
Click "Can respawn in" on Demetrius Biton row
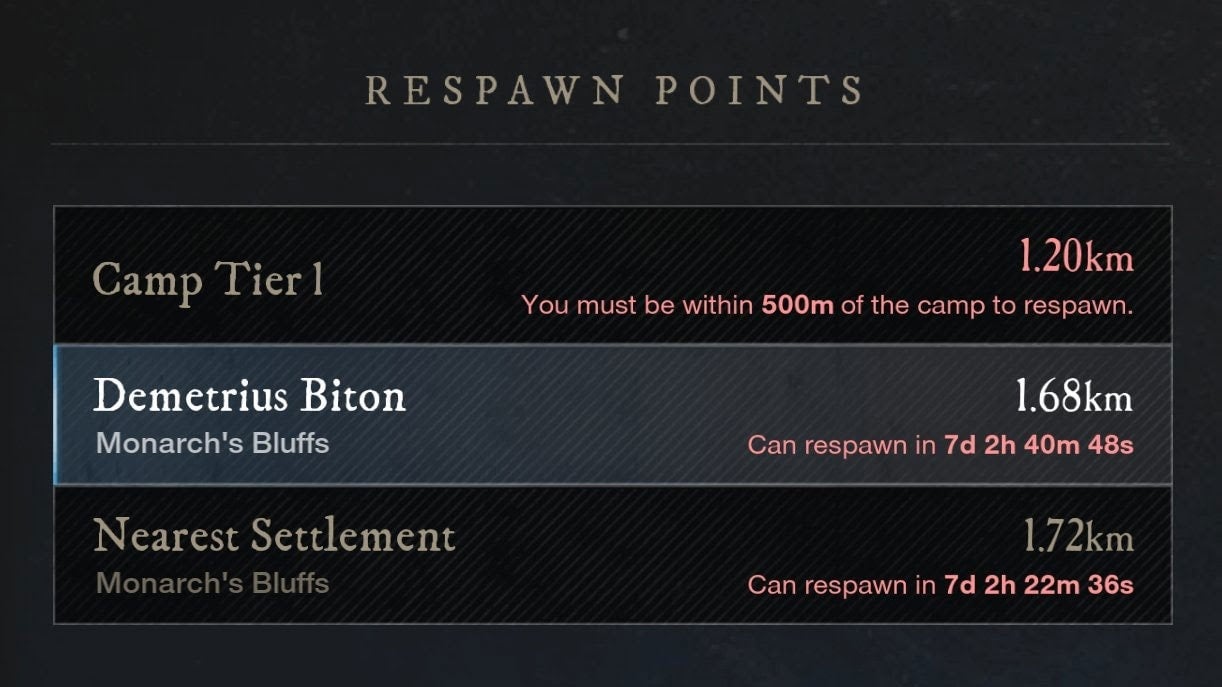coord(841,445)
